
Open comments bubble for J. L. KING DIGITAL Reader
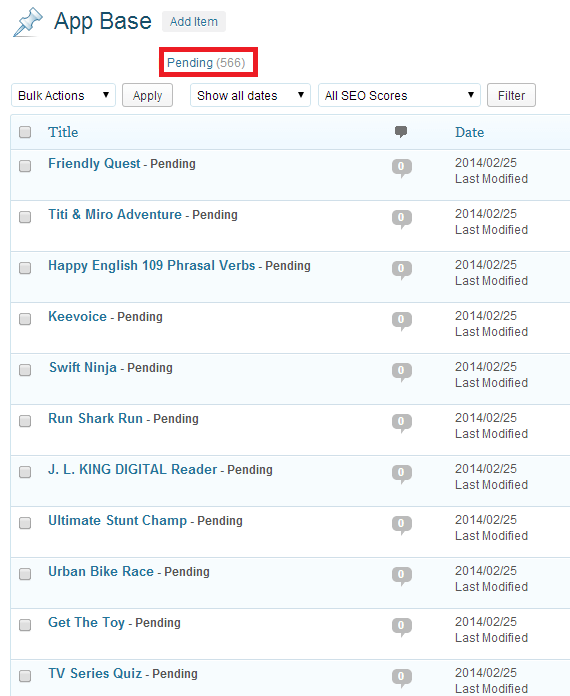click(x=402, y=474)
